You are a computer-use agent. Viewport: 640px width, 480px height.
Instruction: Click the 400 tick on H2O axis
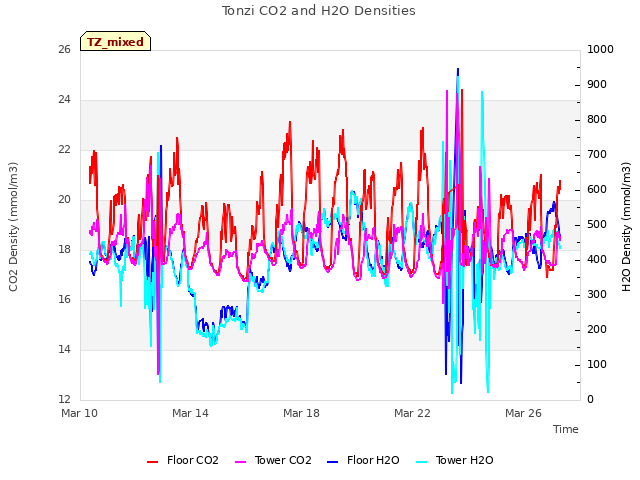(597, 260)
